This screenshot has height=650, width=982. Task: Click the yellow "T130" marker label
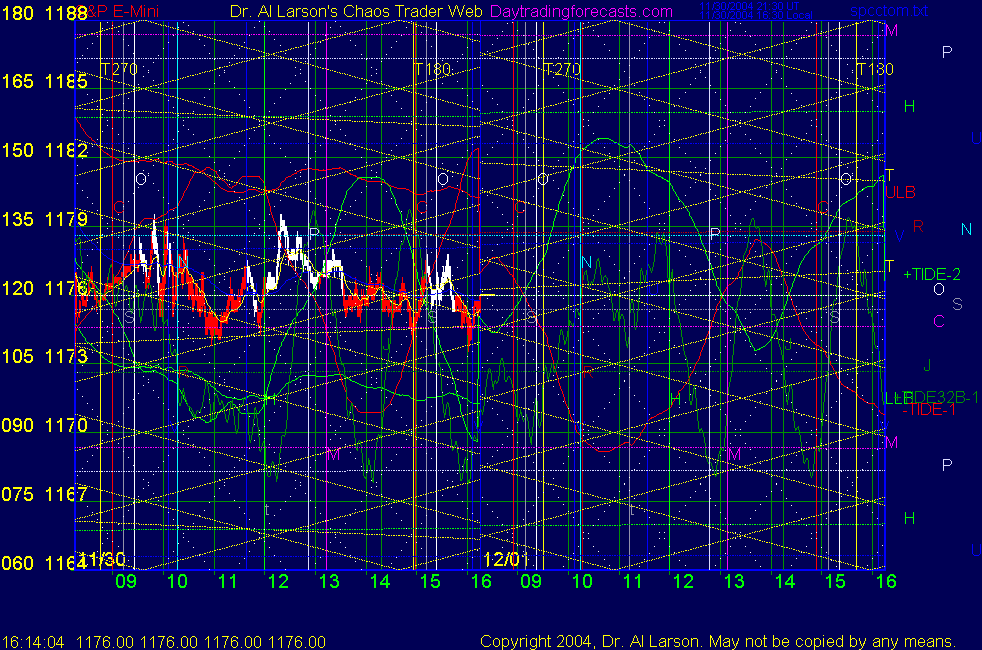coord(875,69)
